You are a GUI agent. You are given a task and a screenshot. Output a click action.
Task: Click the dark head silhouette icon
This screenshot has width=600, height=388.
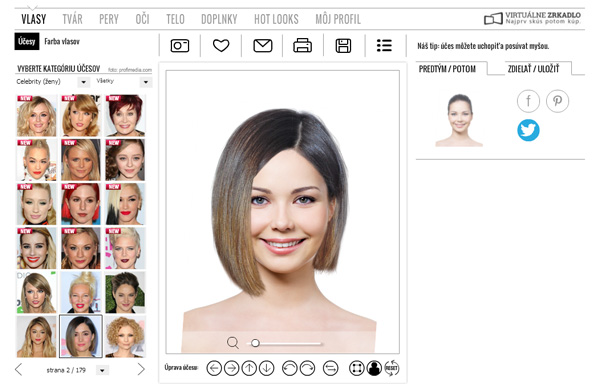[374, 368]
